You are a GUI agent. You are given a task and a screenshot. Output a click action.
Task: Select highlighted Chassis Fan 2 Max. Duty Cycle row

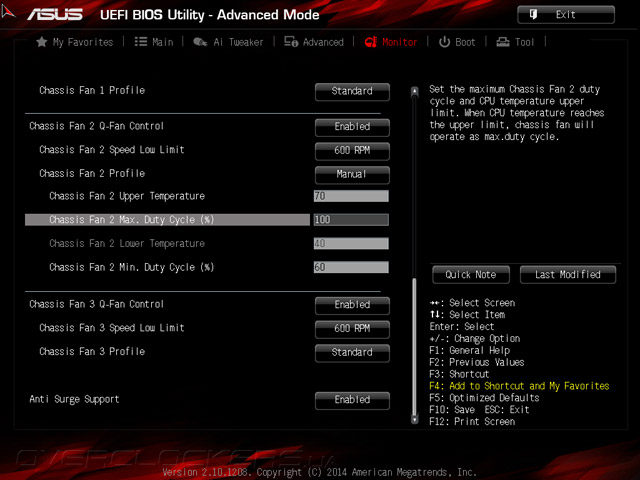coord(167,220)
